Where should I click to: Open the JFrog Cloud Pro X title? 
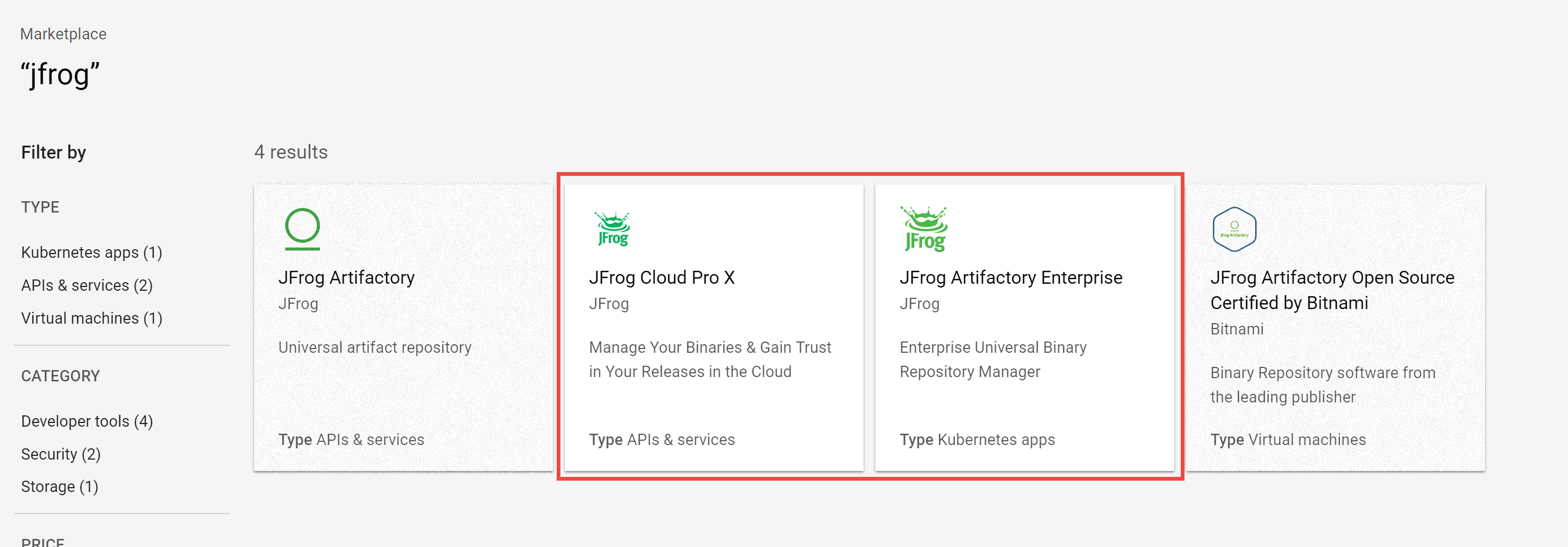[661, 277]
